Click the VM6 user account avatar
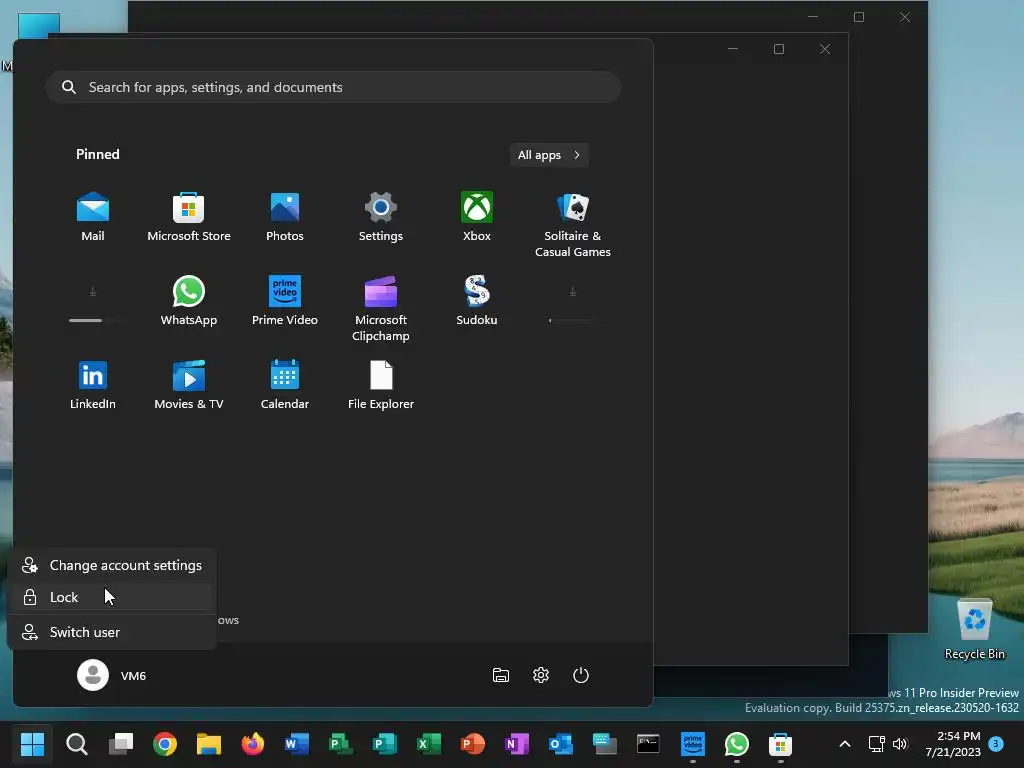This screenshot has width=1024, height=768. tap(93, 675)
